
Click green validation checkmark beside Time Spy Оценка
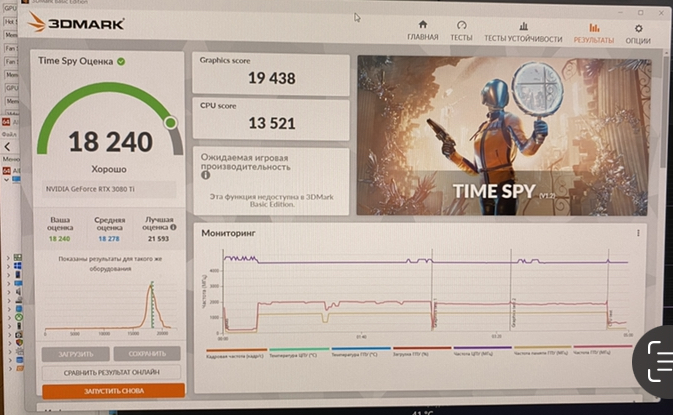click(x=121, y=61)
